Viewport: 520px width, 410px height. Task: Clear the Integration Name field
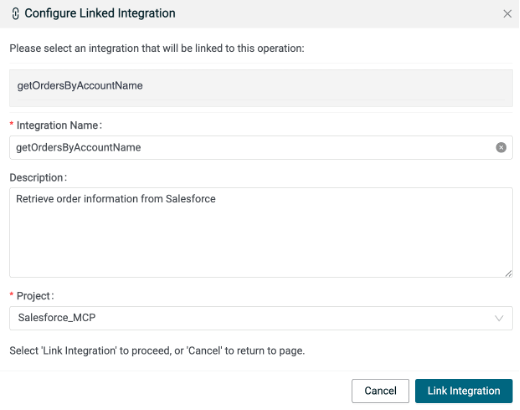tap(501, 147)
